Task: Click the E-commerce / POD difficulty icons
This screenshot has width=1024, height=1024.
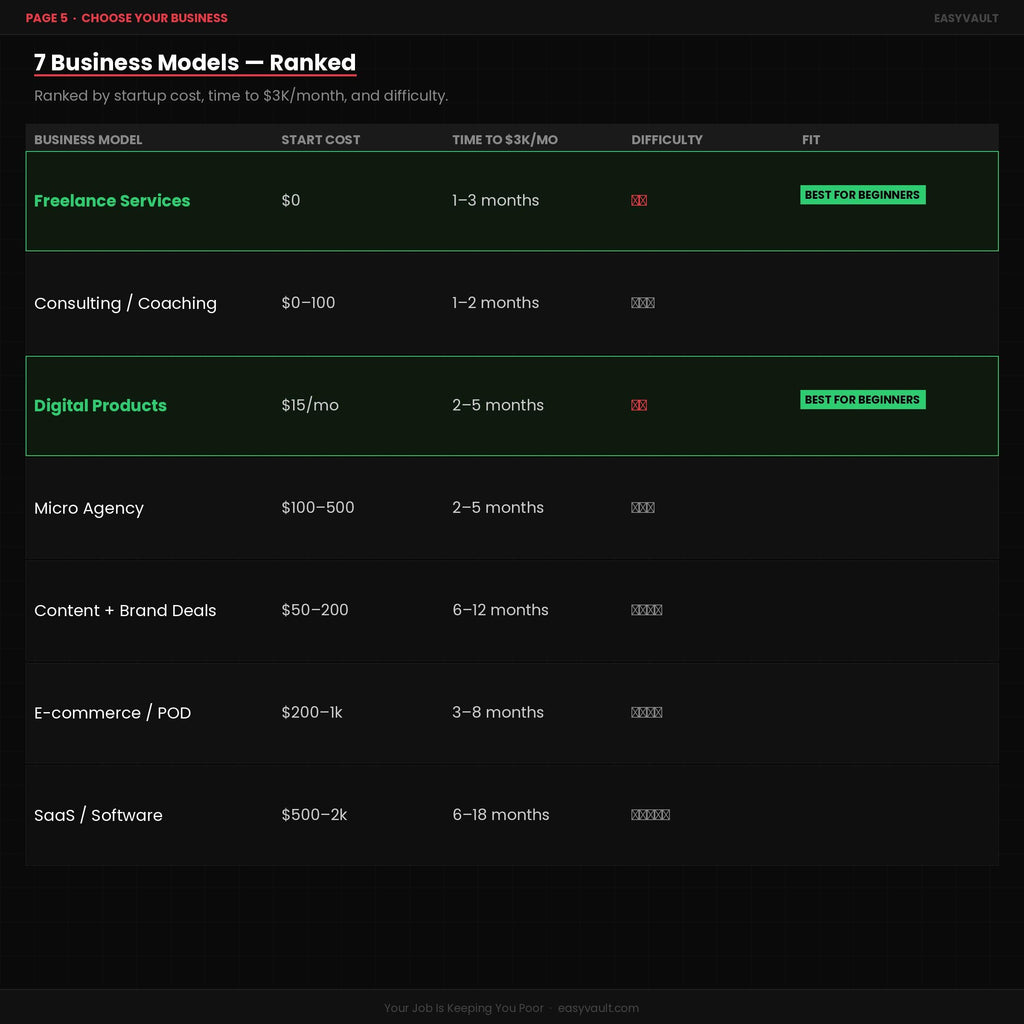Action: pos(647,712)
